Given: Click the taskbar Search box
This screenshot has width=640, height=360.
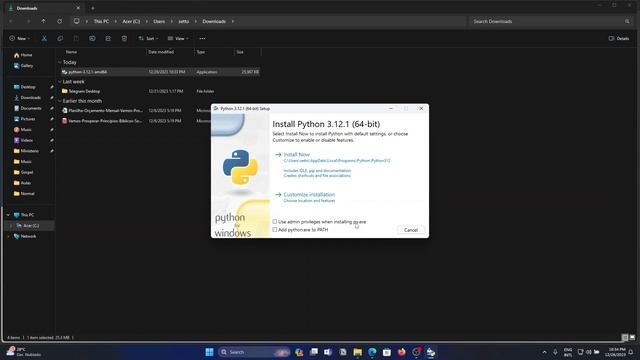Looking at the screenshot, I should (254, 352).
